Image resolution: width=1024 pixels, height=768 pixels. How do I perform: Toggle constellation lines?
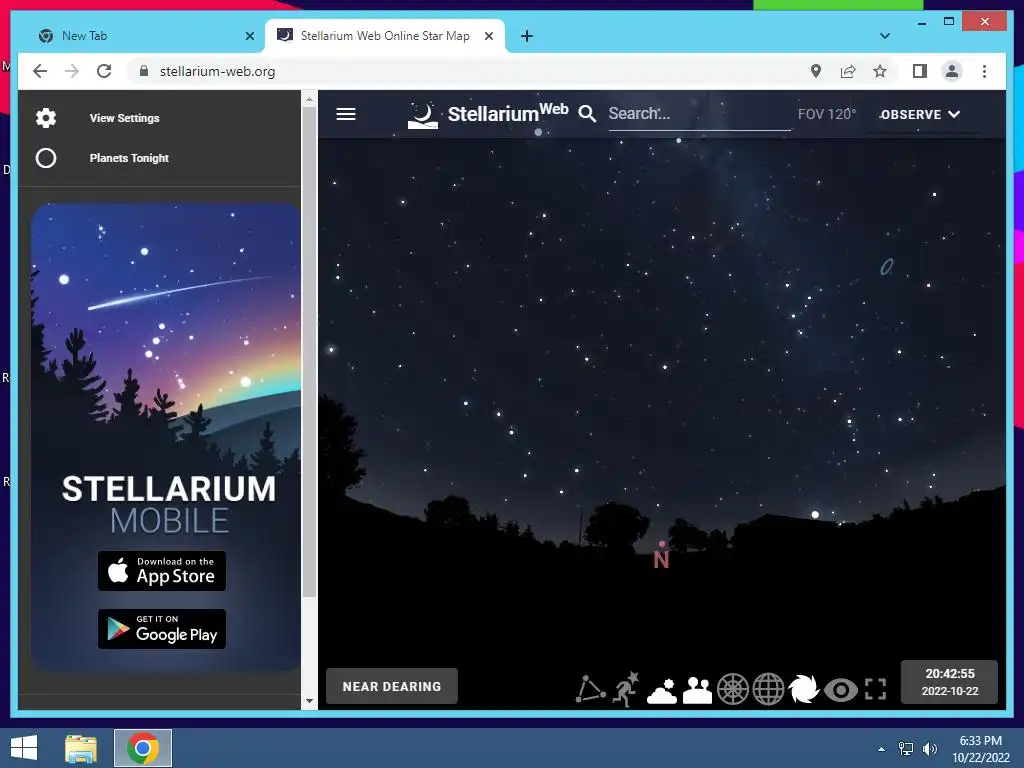pyautogui.click(x=590, y=690)
